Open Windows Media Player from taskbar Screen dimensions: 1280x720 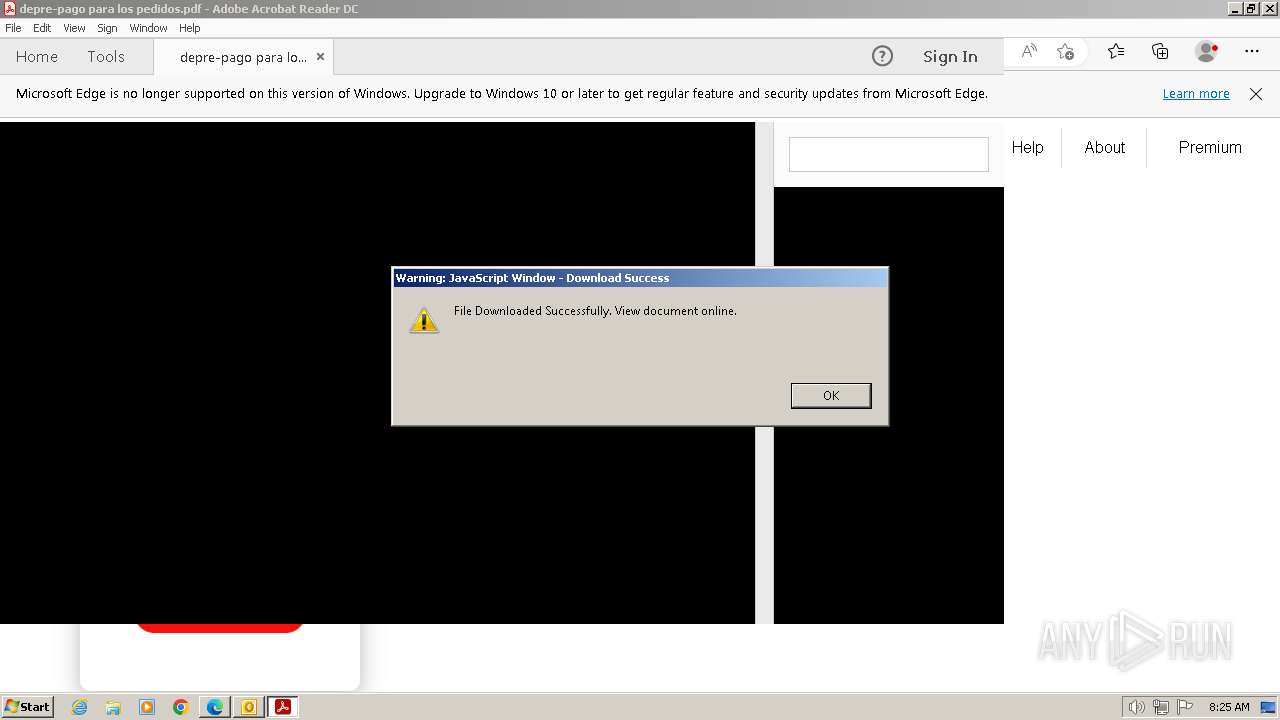click(x=147, y=707)
